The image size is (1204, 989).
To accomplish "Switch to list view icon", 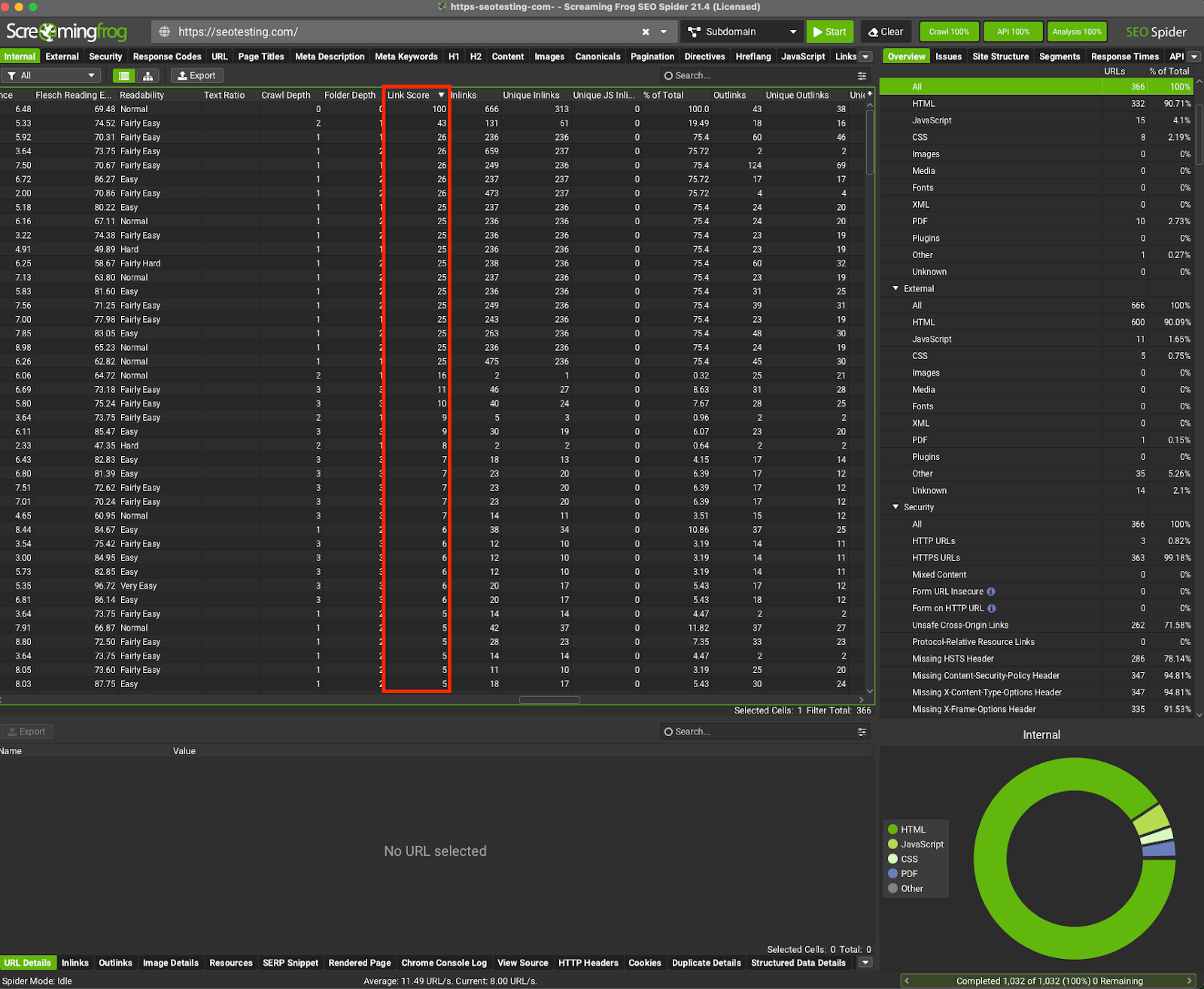I will point(124,76).
